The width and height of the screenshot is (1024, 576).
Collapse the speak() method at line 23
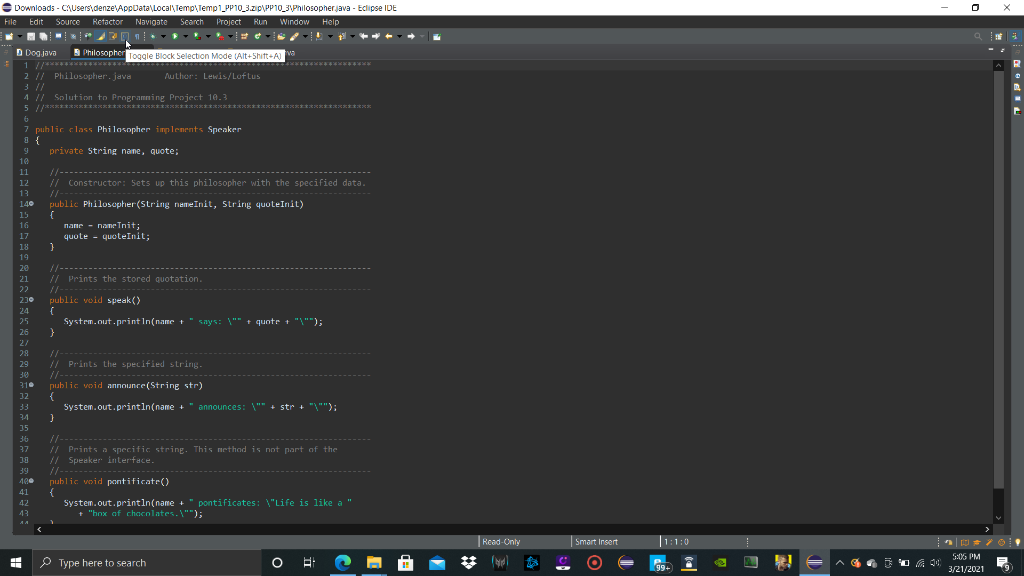31,300
